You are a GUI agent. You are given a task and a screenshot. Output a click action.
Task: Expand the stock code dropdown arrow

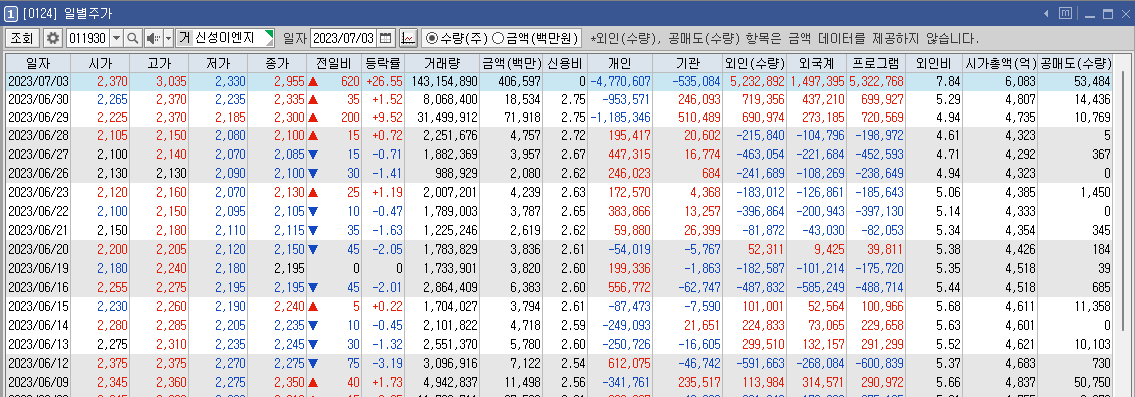[x=117, y=38]
